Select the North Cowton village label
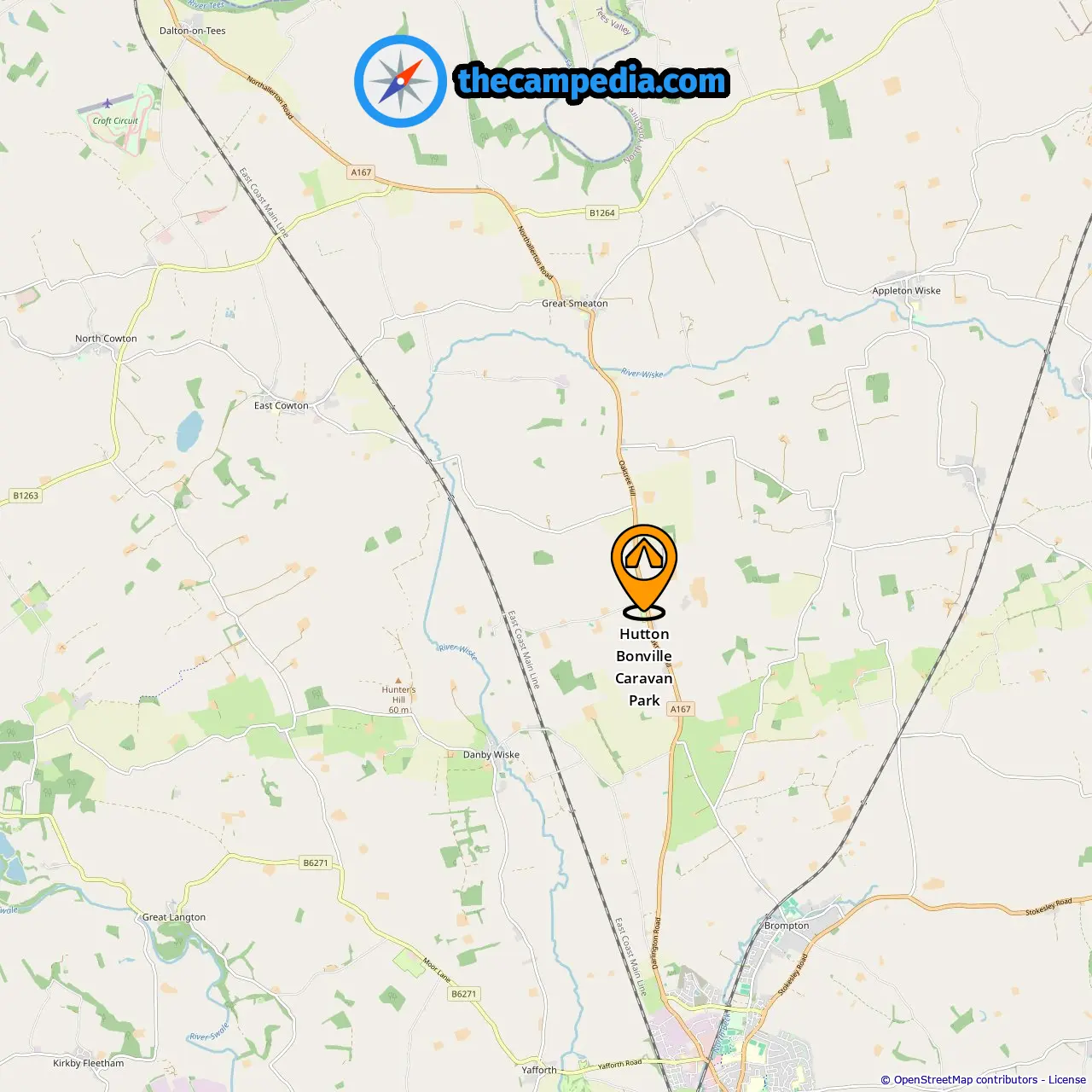 click(x=106, y=338)
